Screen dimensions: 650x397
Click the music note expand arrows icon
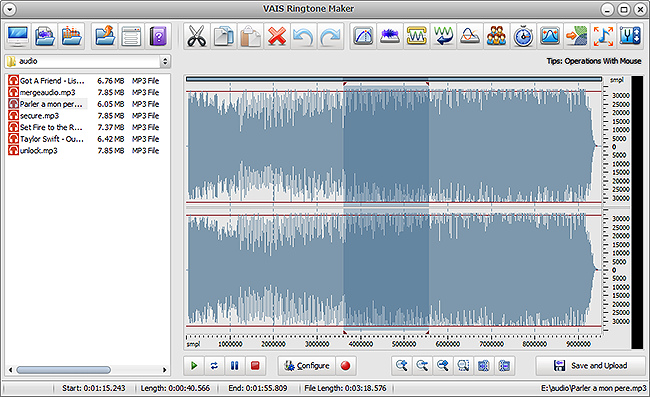pos(603,36)
